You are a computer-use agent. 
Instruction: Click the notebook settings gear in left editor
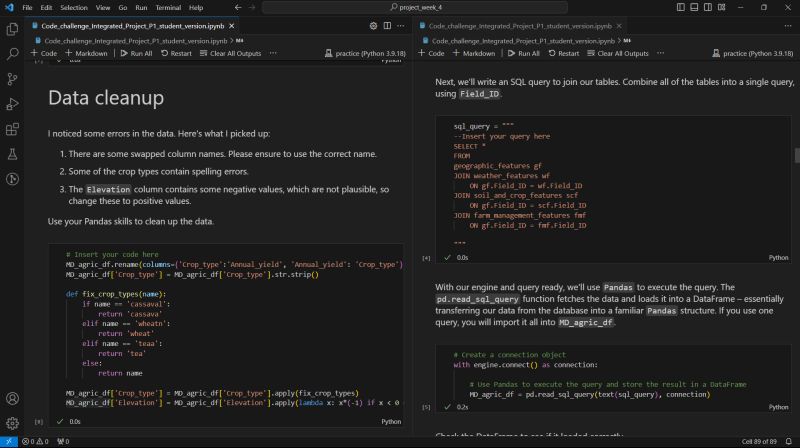[x=373, y=25]
